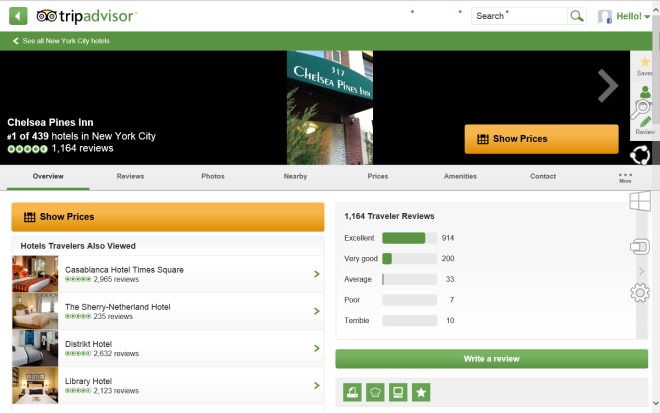The width and height of the screenshot is (660, 413).
Task: Click Sherry-Netherland Hotel thumbnail
Action: pos(35,311)
